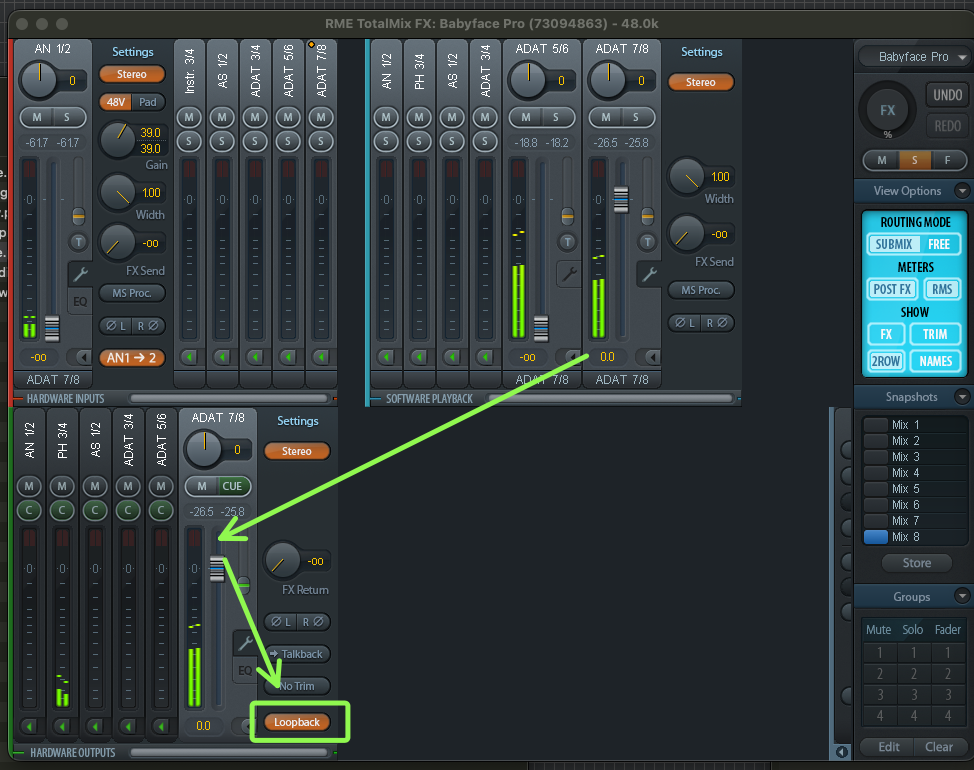Click the Store snapshot button

tap(916, 563)
